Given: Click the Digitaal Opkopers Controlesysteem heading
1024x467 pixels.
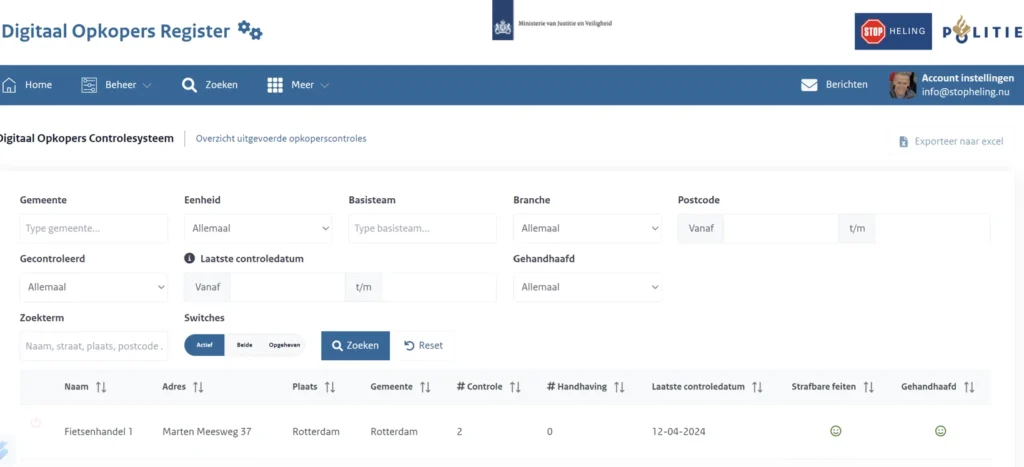Looking at the screenshot, I should [x=86, y=138].
